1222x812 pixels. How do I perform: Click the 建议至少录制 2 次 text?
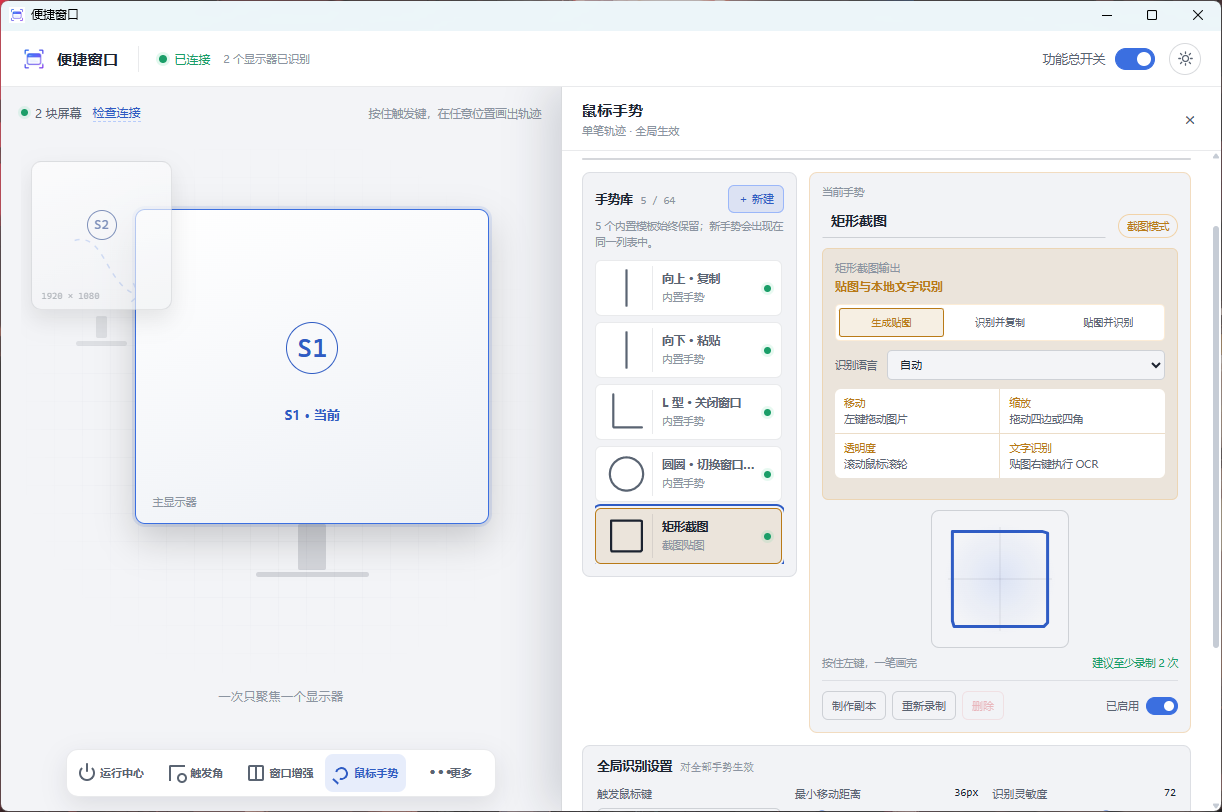pos(1135,663)
